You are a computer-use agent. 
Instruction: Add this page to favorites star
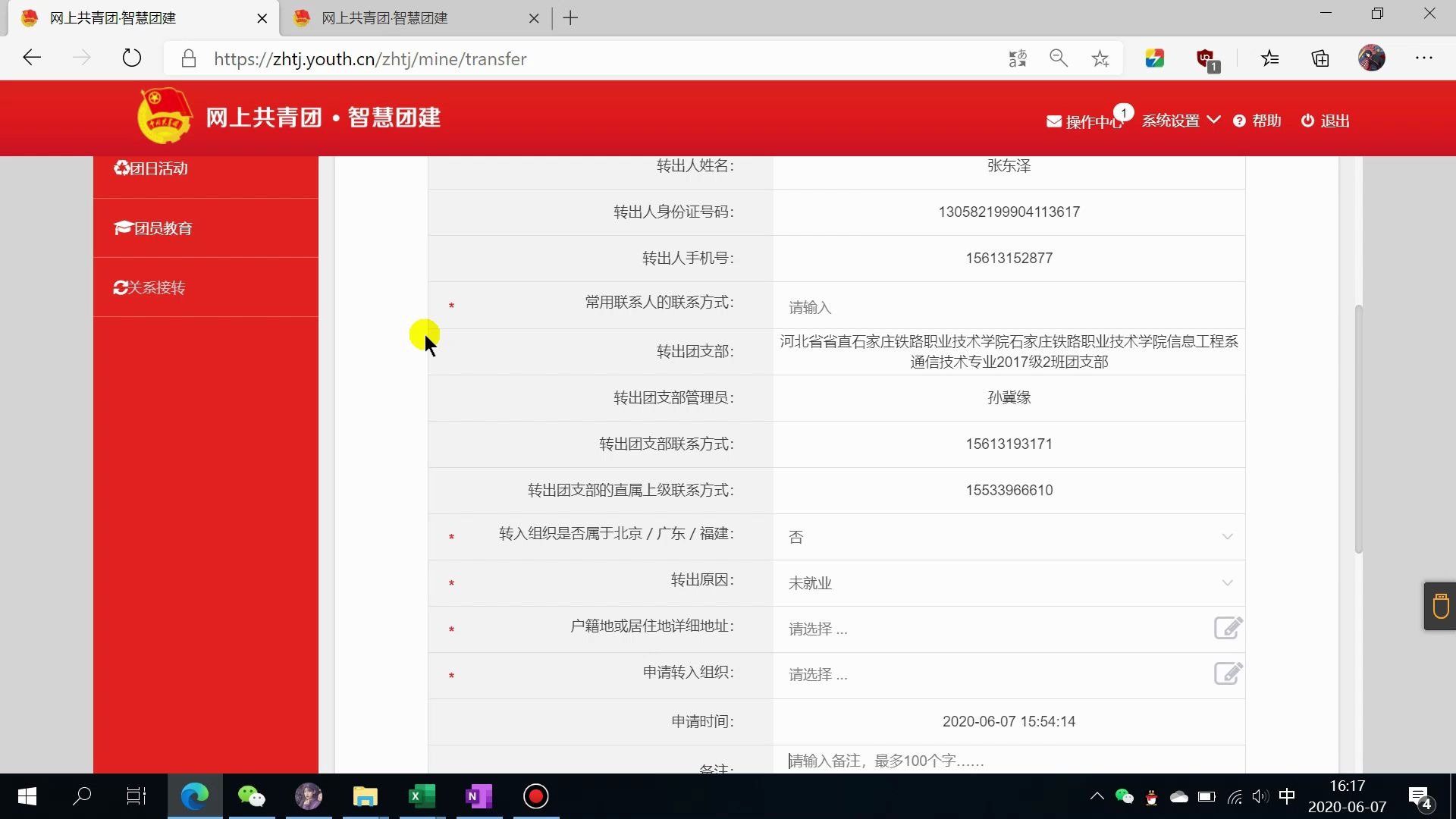[1100, 58]
